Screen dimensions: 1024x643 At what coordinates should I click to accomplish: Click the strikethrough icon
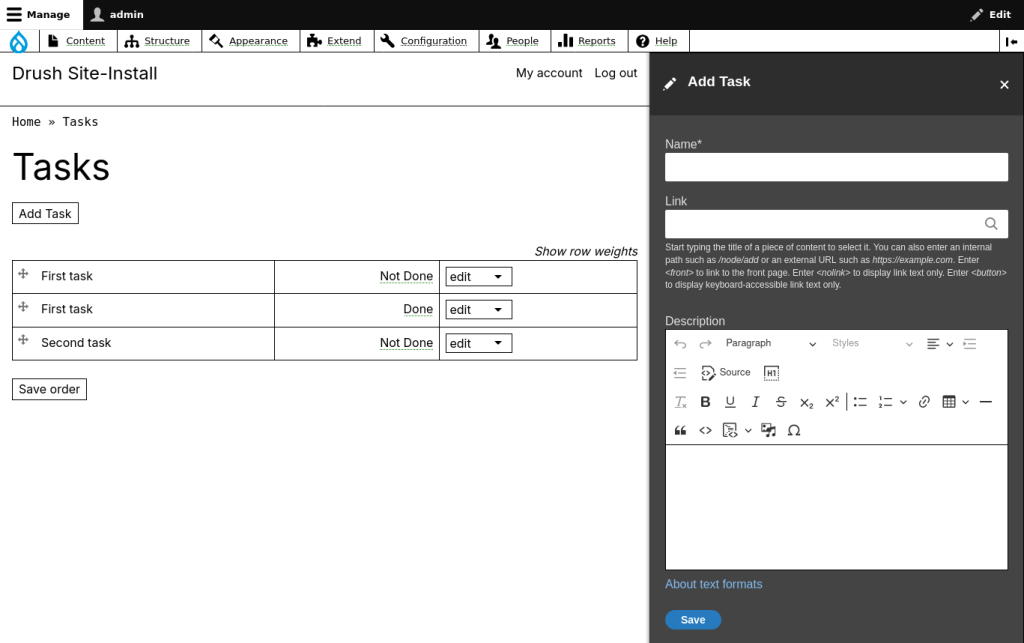tap(781, 402)
